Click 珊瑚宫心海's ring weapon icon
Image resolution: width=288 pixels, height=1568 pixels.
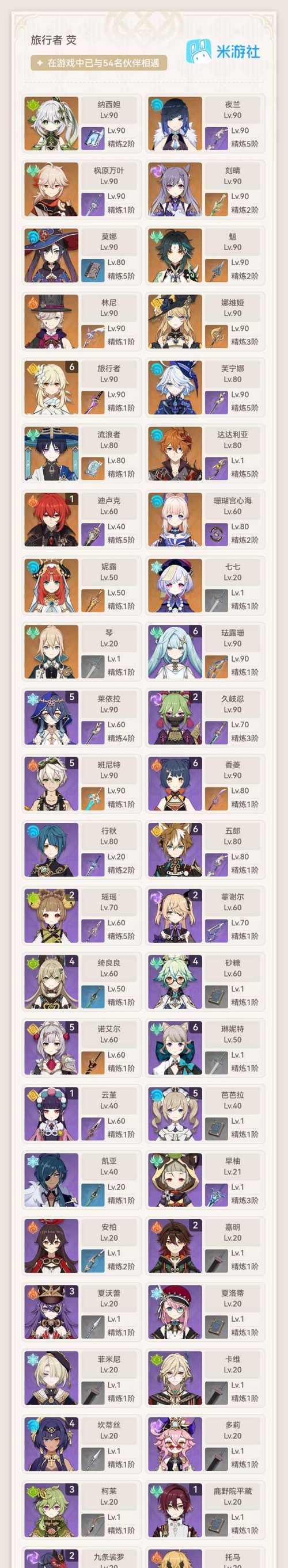(215, 534)
